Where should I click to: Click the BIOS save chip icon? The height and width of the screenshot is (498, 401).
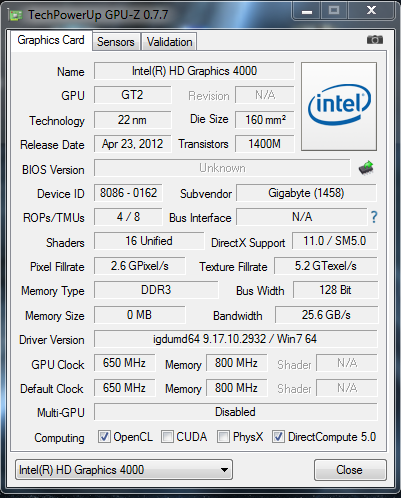pos(366,168)
